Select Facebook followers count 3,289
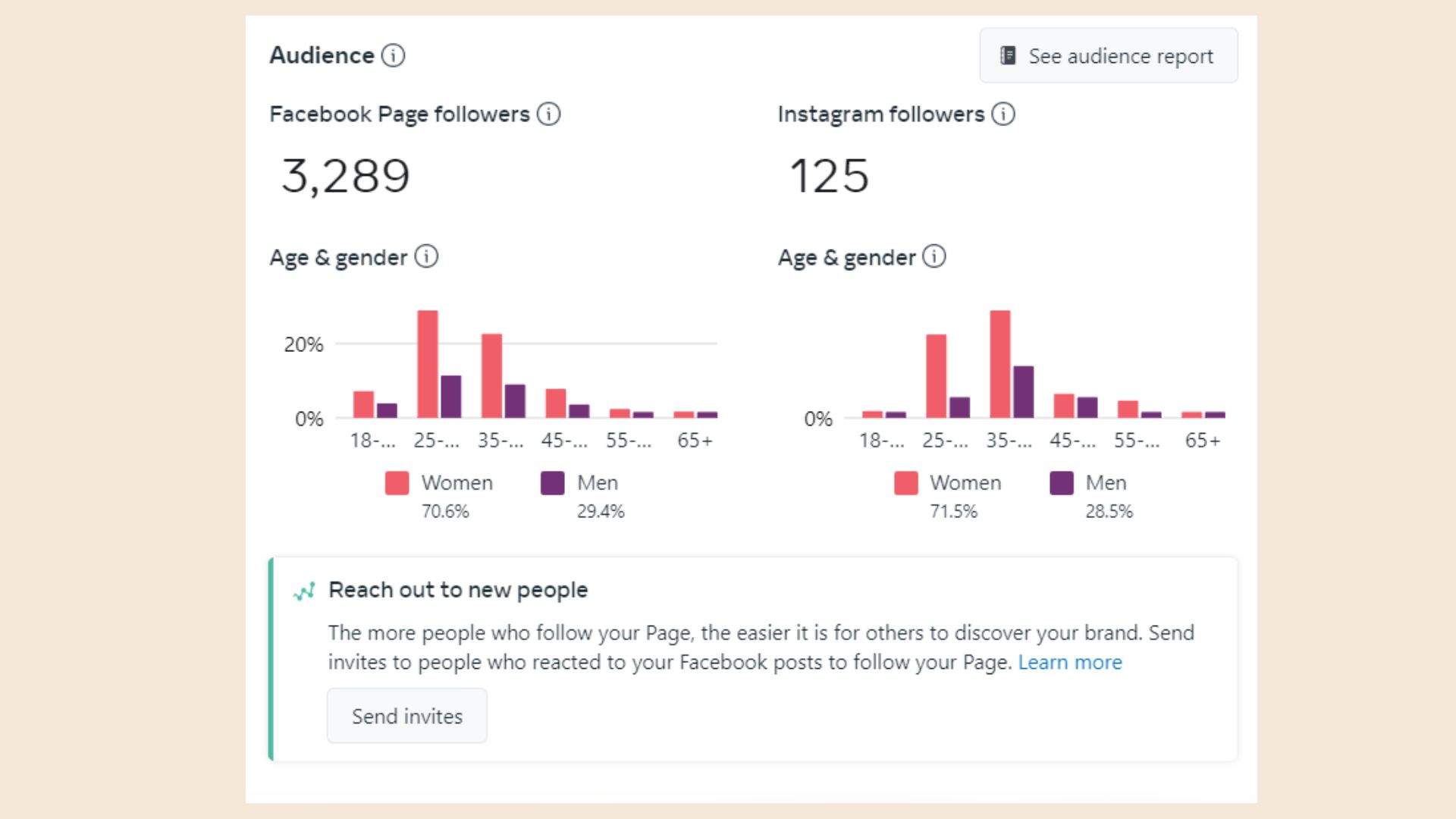This screenshot has height=819, width=1456. coord(346,176)
